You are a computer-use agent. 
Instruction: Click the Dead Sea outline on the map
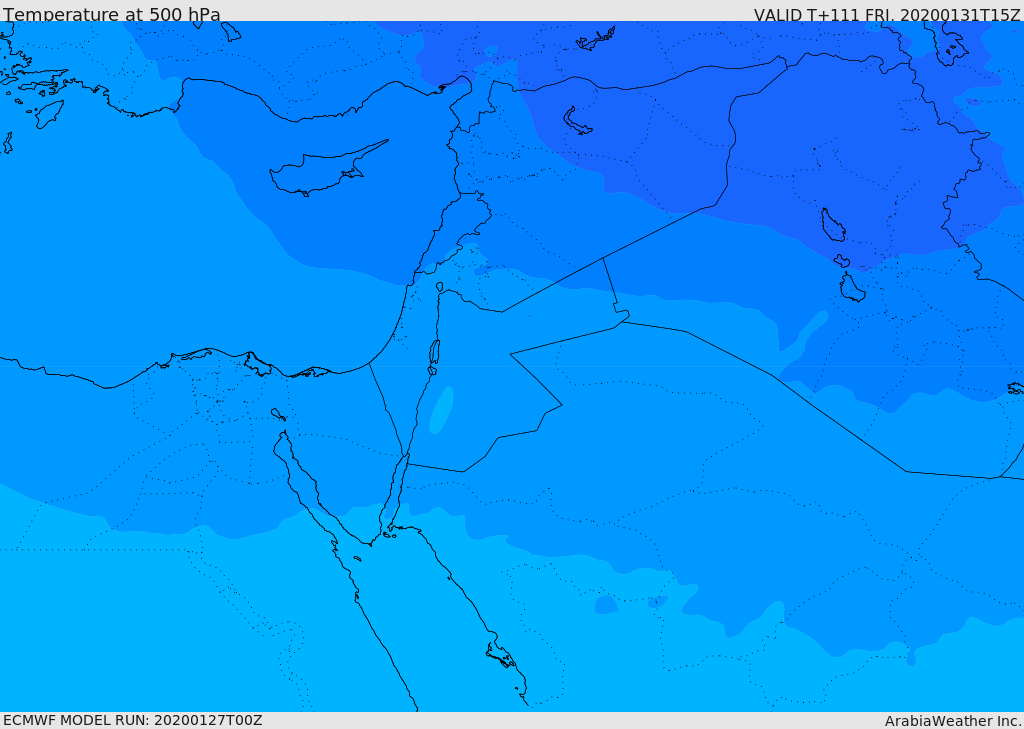(434, 353)
